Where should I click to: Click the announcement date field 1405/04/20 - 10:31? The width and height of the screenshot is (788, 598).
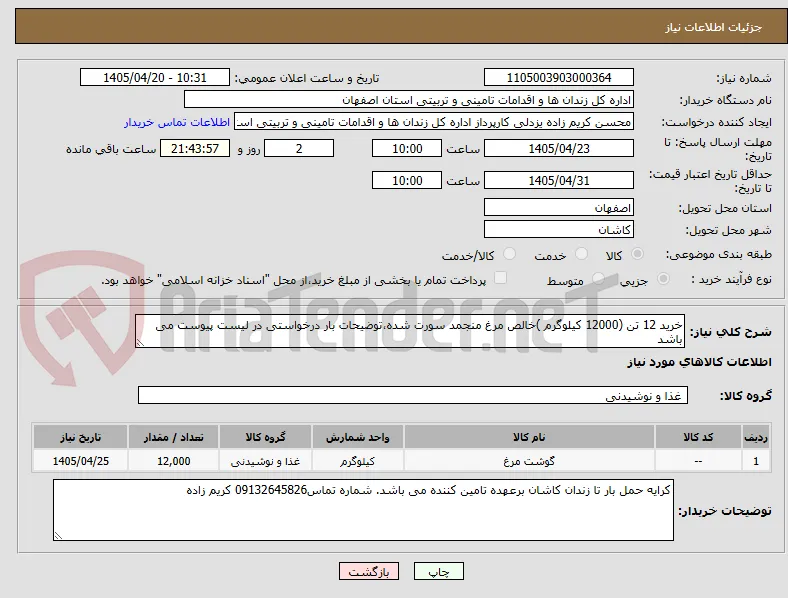point(155,78)
